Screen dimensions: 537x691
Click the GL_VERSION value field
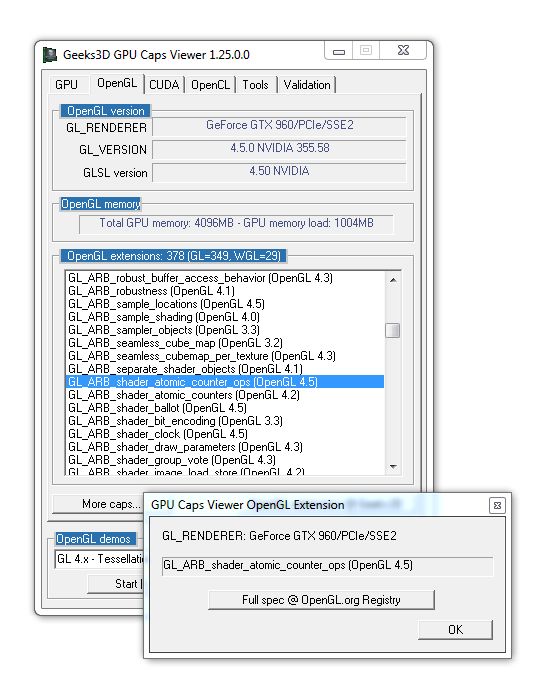coord(279,149)
